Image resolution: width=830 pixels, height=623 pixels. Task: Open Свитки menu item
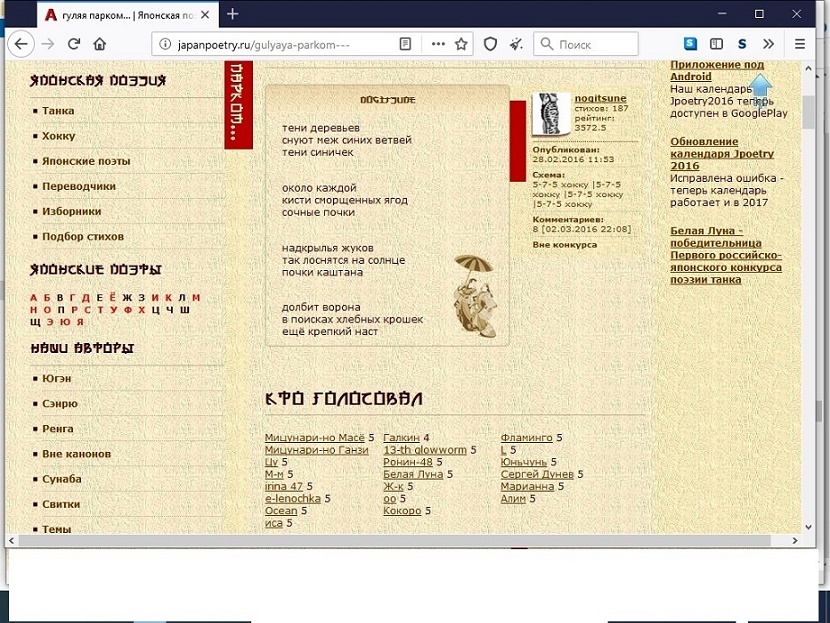click(61, 504)
